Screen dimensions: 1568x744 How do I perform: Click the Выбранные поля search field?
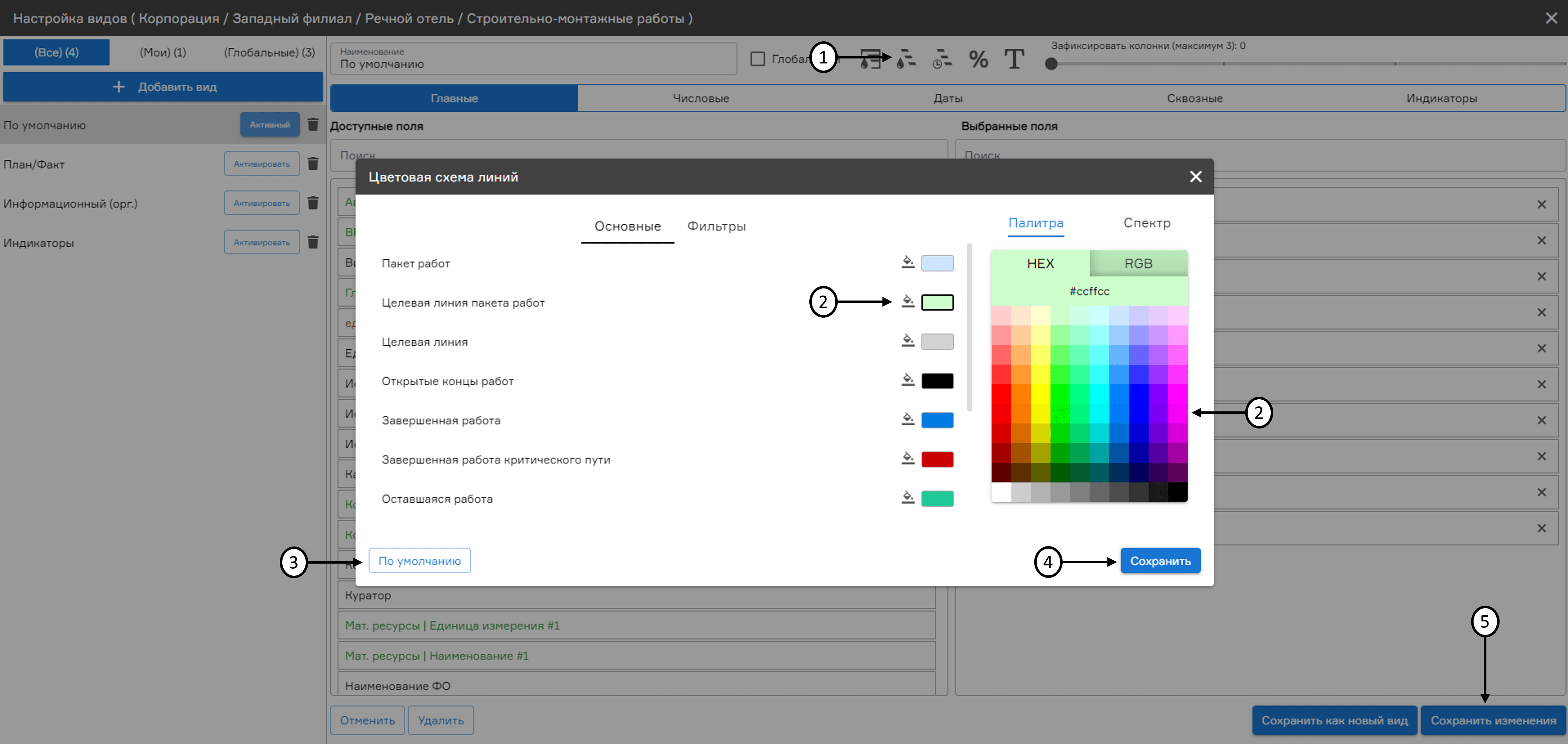tap(1260, 155)
